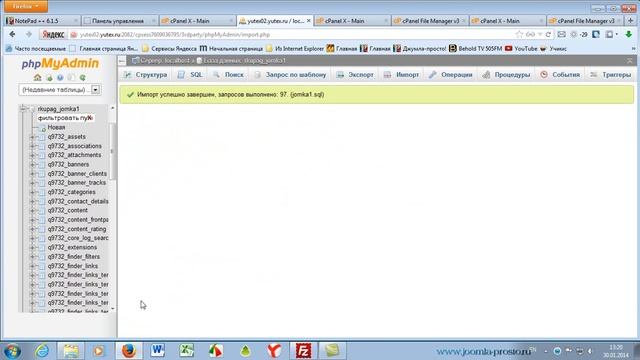Go back with the browser back arrow
This screenshot has width=640, height=360.
pos(12,35)
